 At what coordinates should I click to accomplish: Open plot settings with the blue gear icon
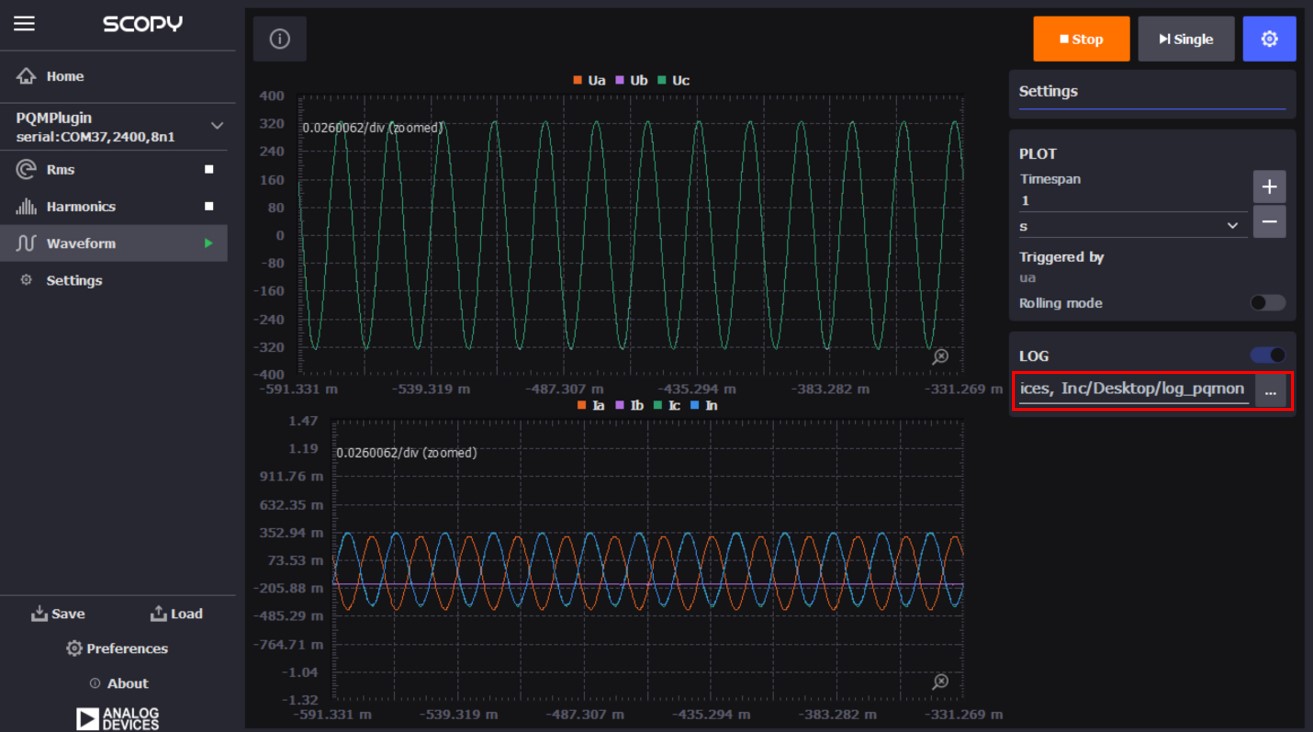pyautogui.click(x=1269, y=38)
